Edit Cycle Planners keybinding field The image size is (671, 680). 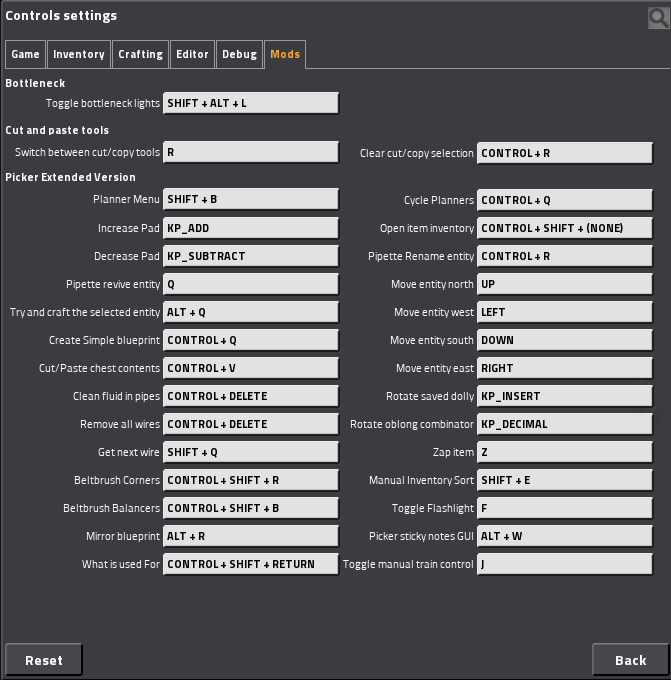point(565,200)
